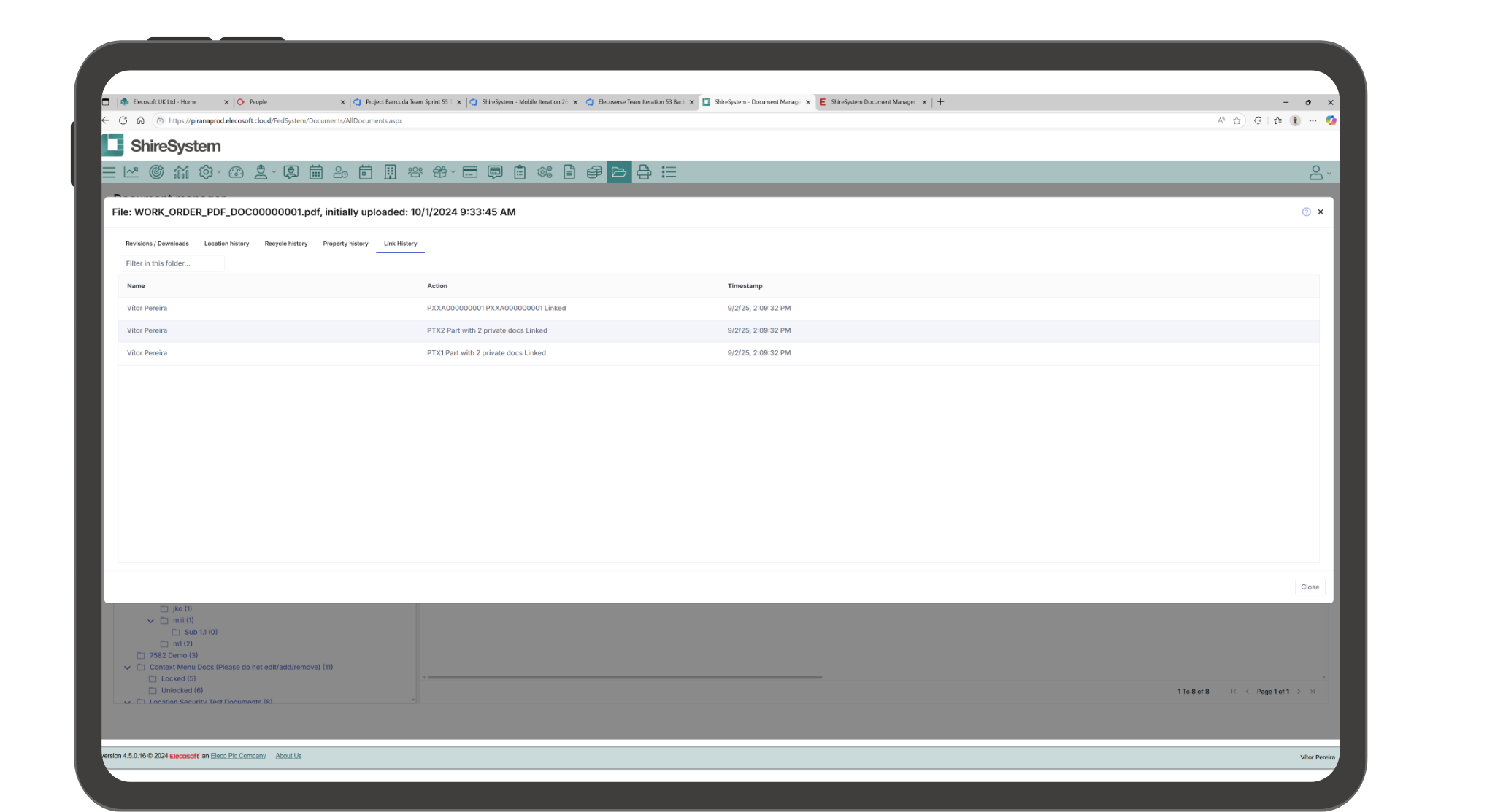Switch to the Property history tab
The image size is (1495, 812).
click(345, 244)
